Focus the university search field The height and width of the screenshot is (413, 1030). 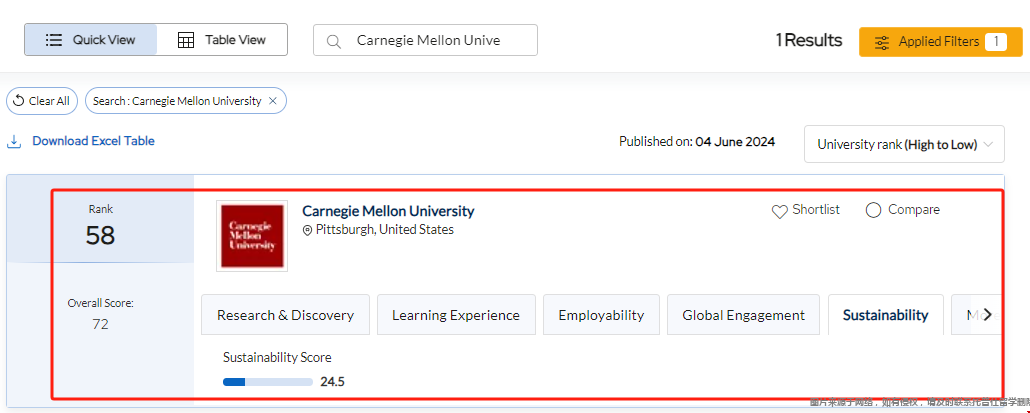[425, 40]
